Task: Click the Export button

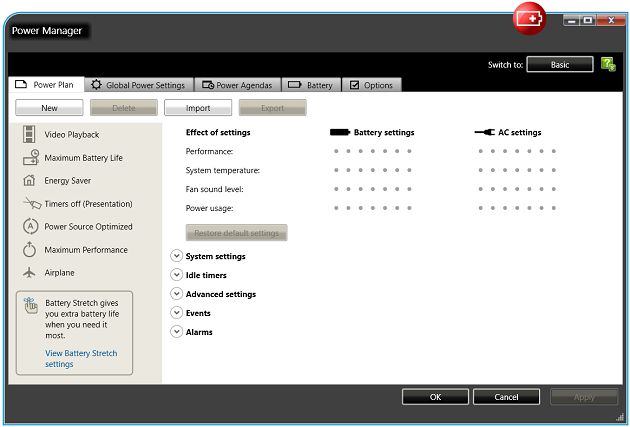Action: [272, 108]
